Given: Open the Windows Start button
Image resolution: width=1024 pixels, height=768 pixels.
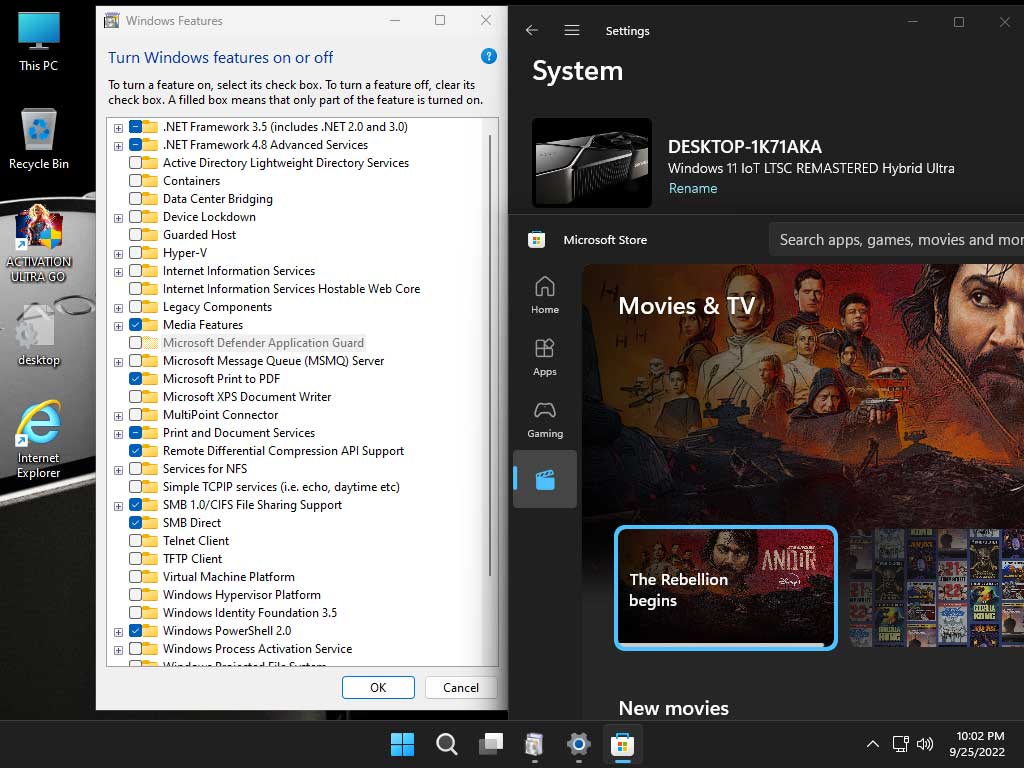Looking at the screenshot, I should click(x=402, y=744).
